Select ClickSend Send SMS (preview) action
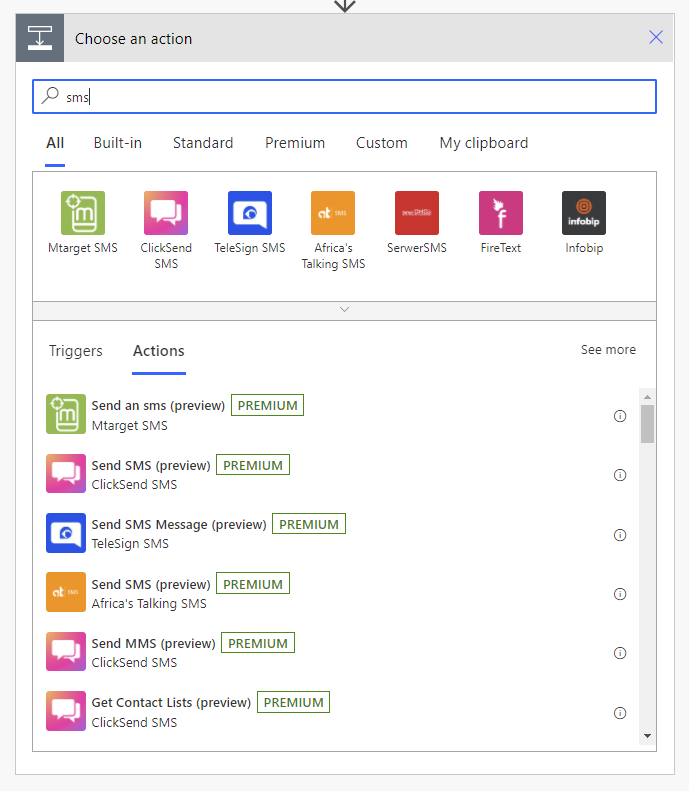 (151, 465)
